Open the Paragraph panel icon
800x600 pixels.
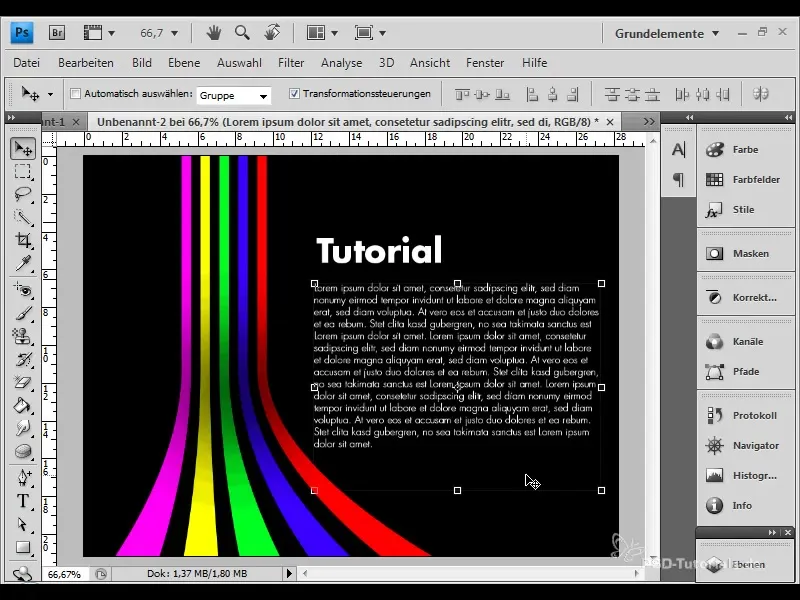pos(679,180)
